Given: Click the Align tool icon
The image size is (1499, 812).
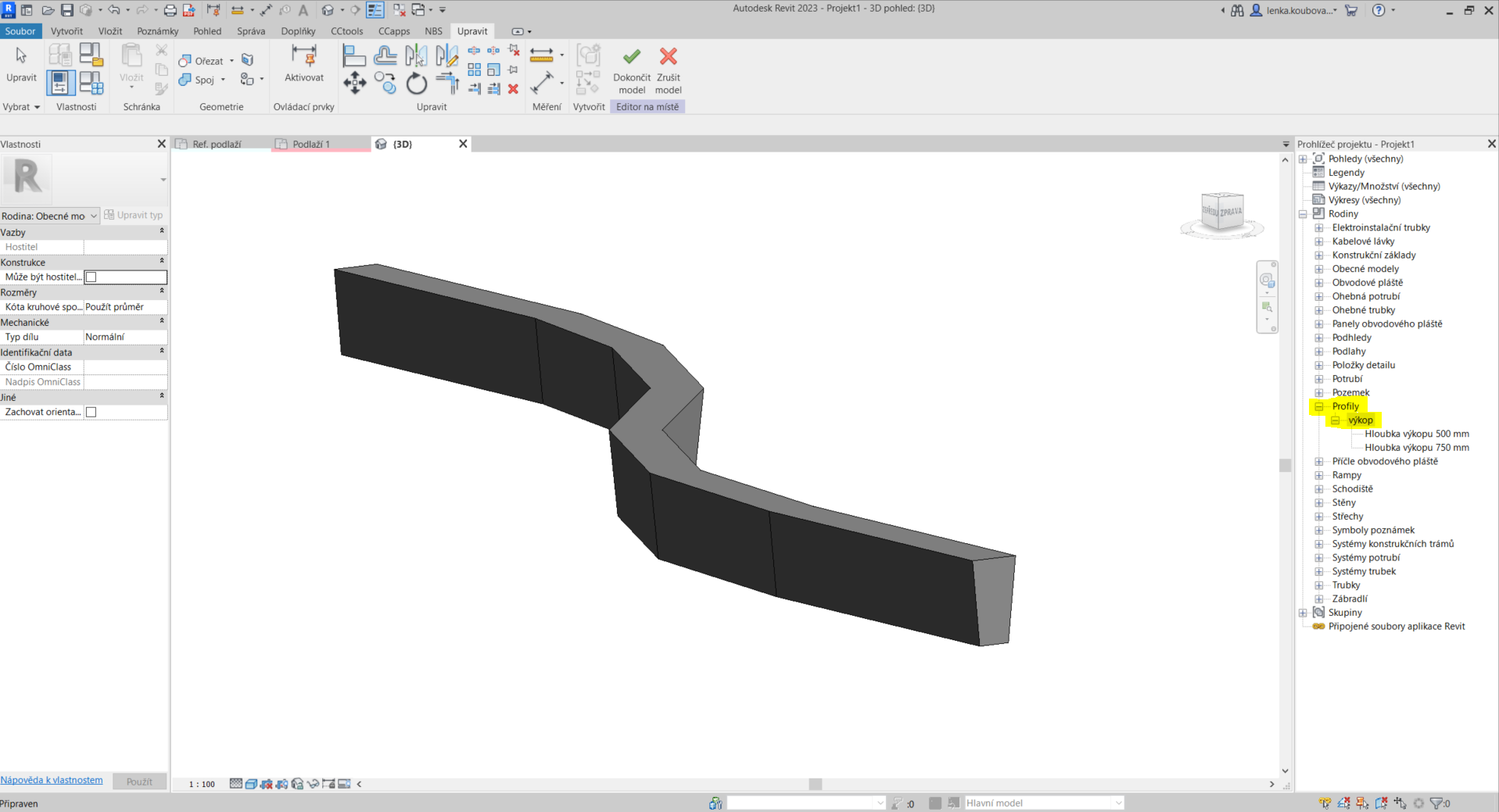Looking at the screenshot, I should [x=354, y=55].
